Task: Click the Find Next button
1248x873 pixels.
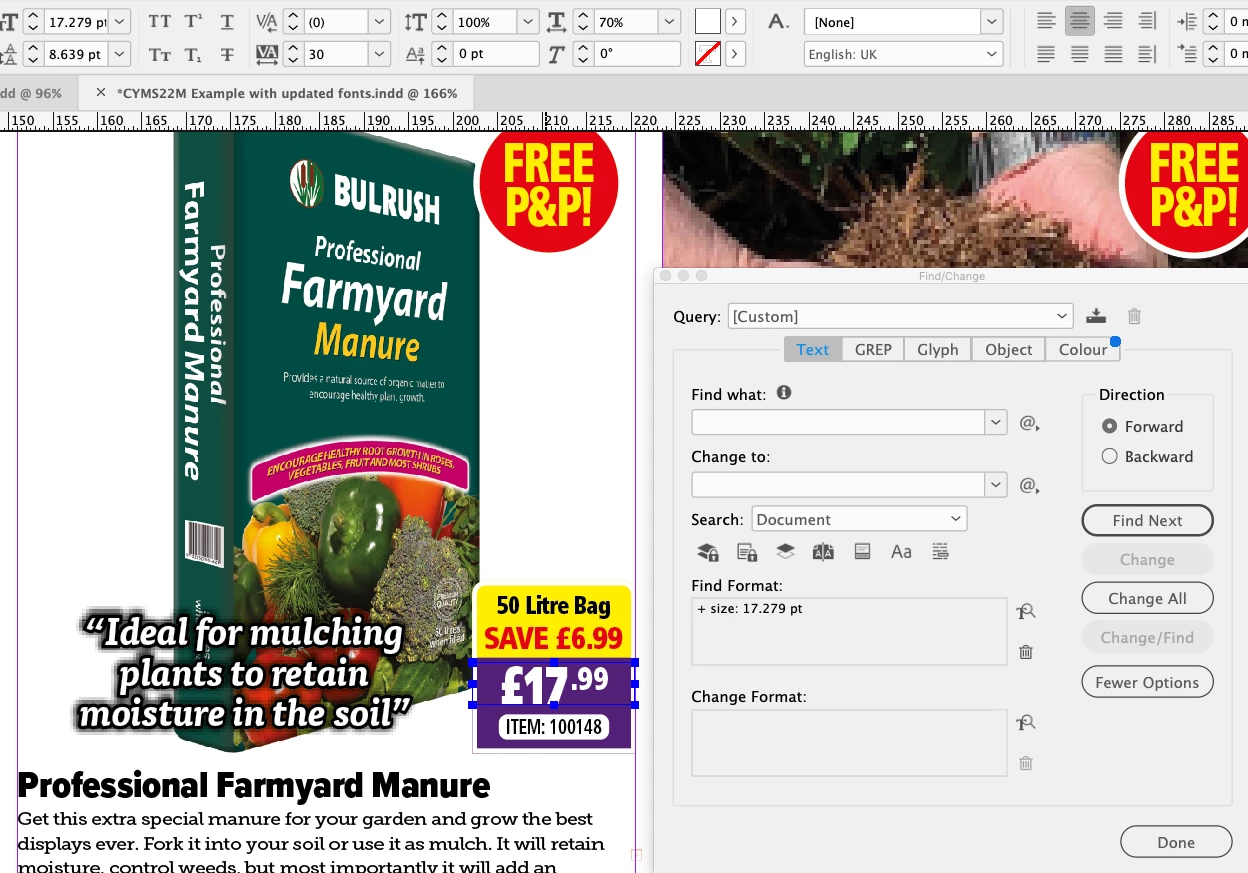Action: coord(1147,520)
